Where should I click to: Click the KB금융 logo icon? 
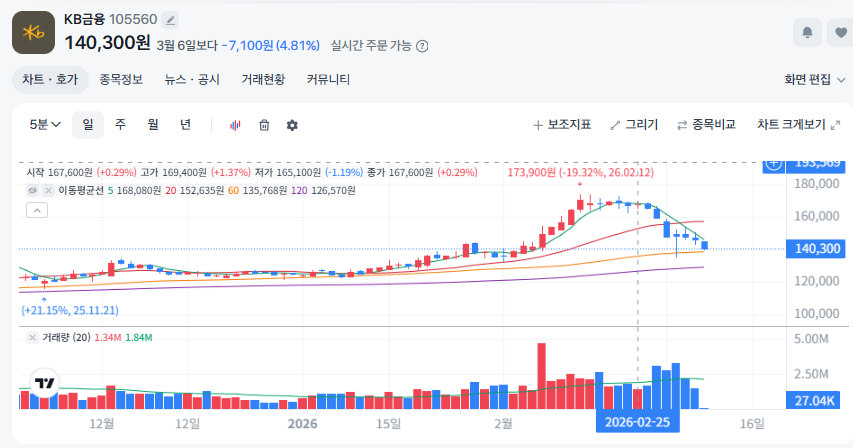pyautogui.click(x=33, y=33)
